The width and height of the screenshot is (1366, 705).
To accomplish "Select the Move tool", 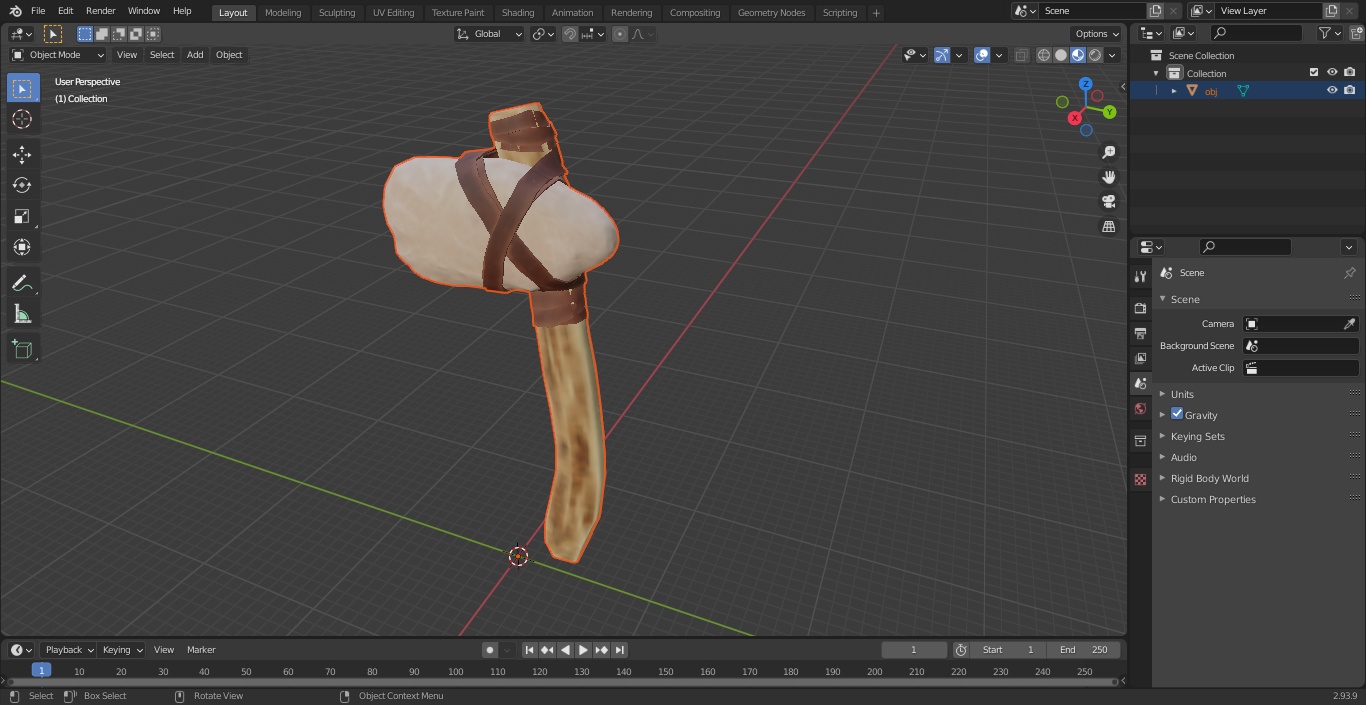I will [x=22, y=154].
